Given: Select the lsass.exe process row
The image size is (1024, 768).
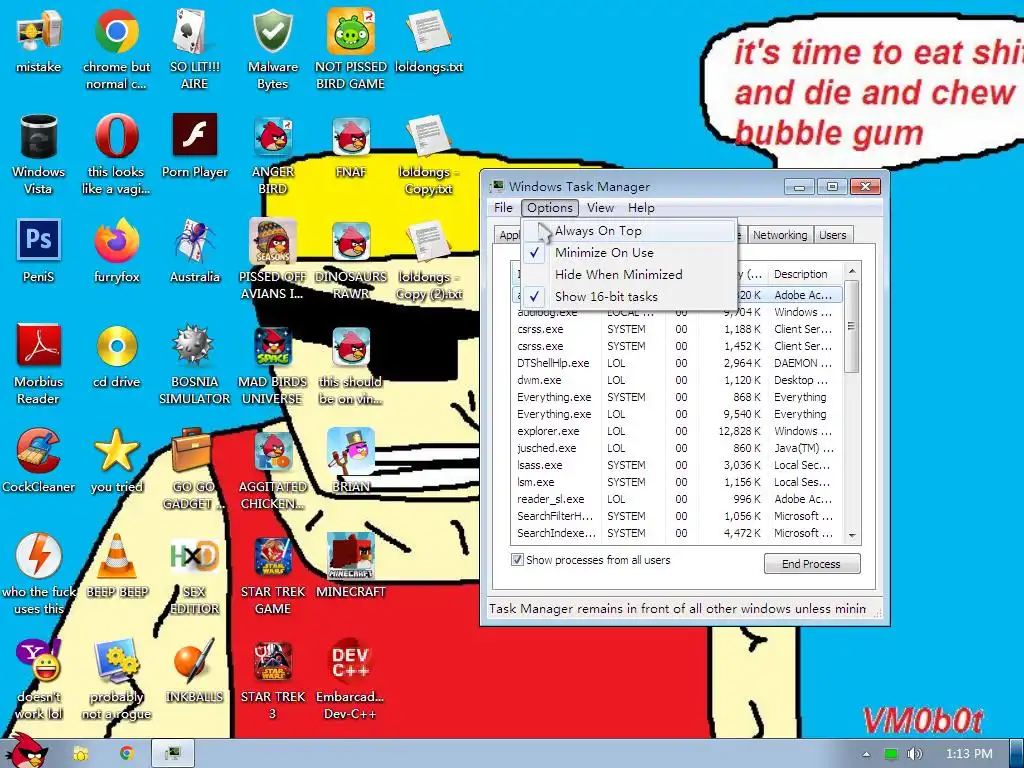Looking at the screenshot, I should 676,465.
